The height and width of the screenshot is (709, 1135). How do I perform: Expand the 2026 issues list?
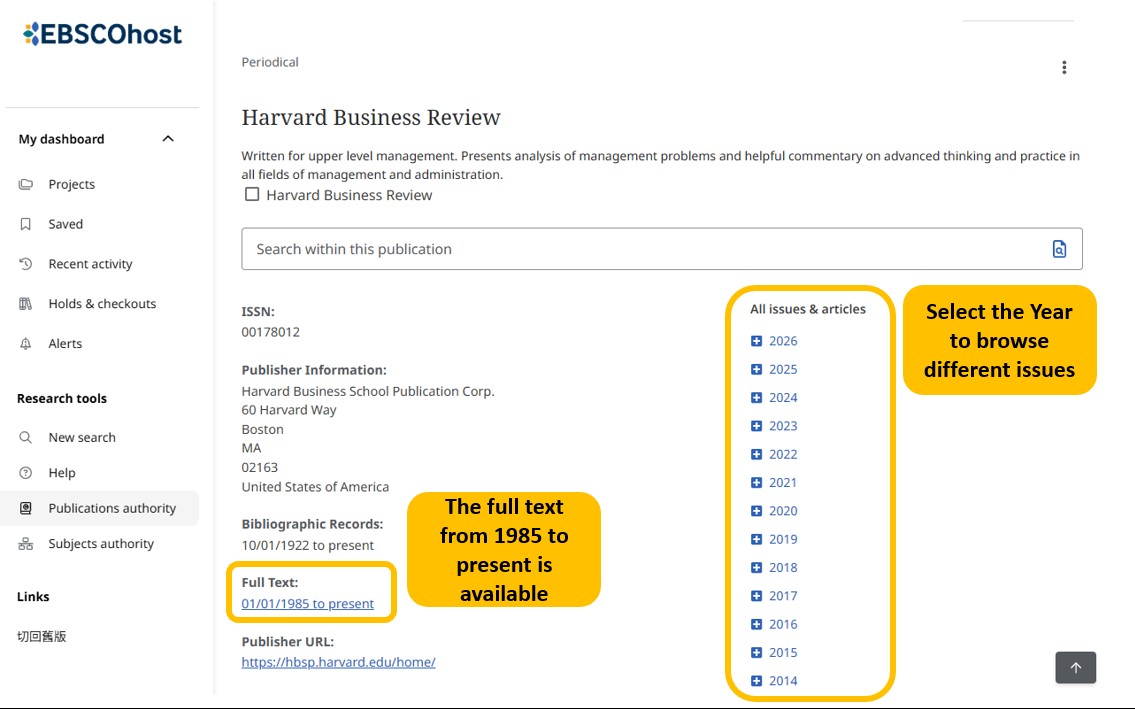tap(757, 341)
